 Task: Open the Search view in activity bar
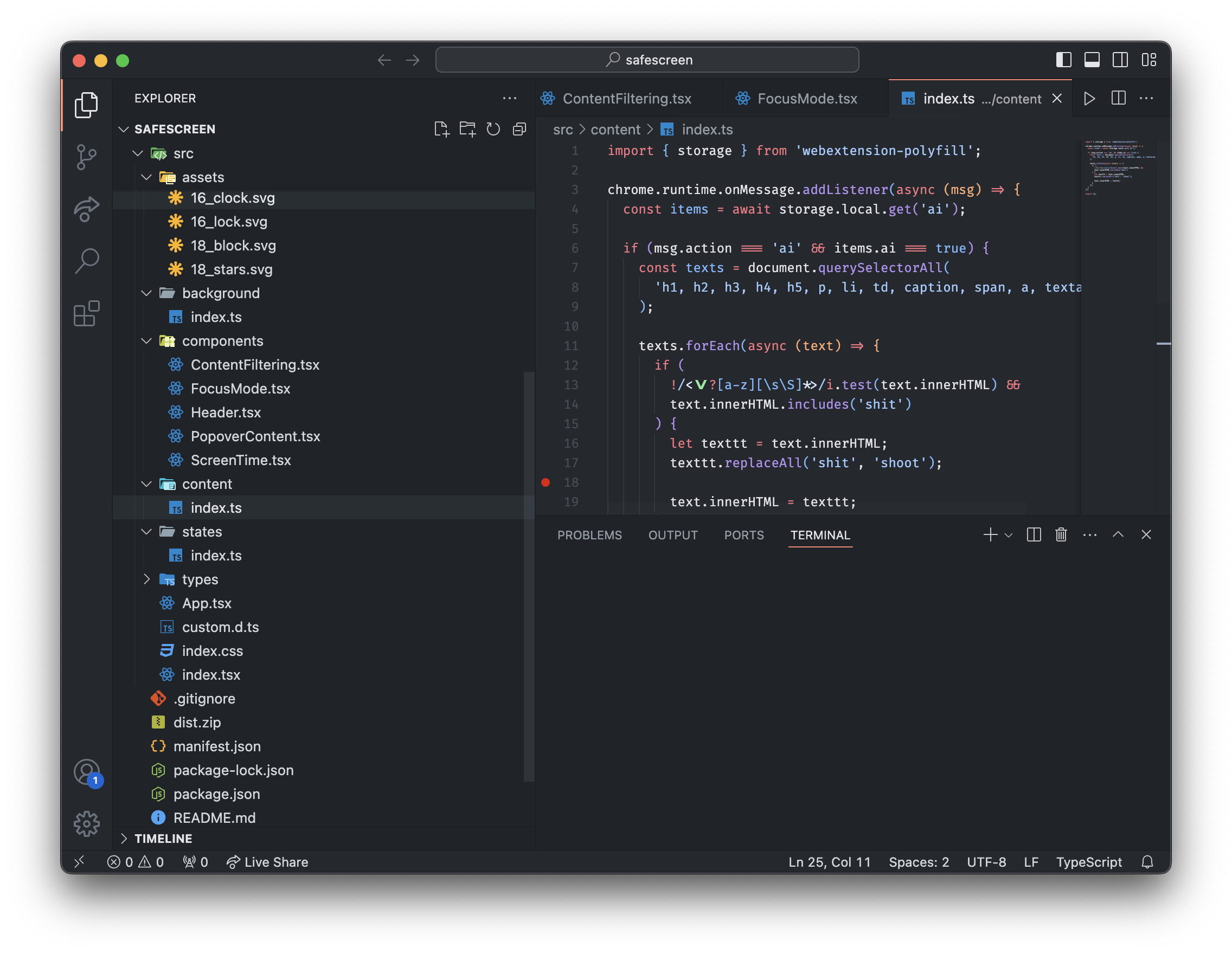click(x=86, y=261)
